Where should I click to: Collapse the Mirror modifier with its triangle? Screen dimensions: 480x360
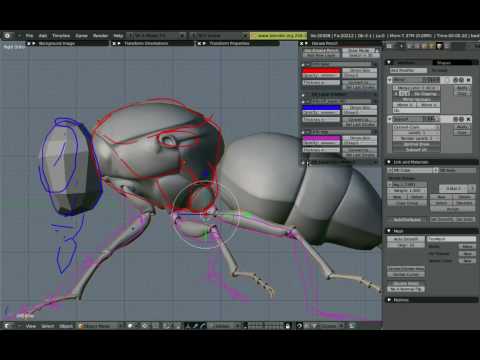[390, 80]
